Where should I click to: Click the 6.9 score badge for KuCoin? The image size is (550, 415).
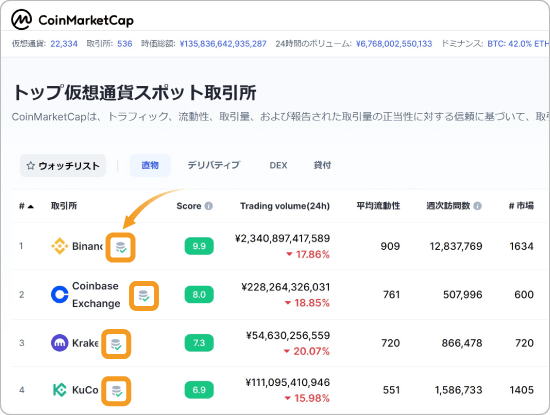[199, 390]
